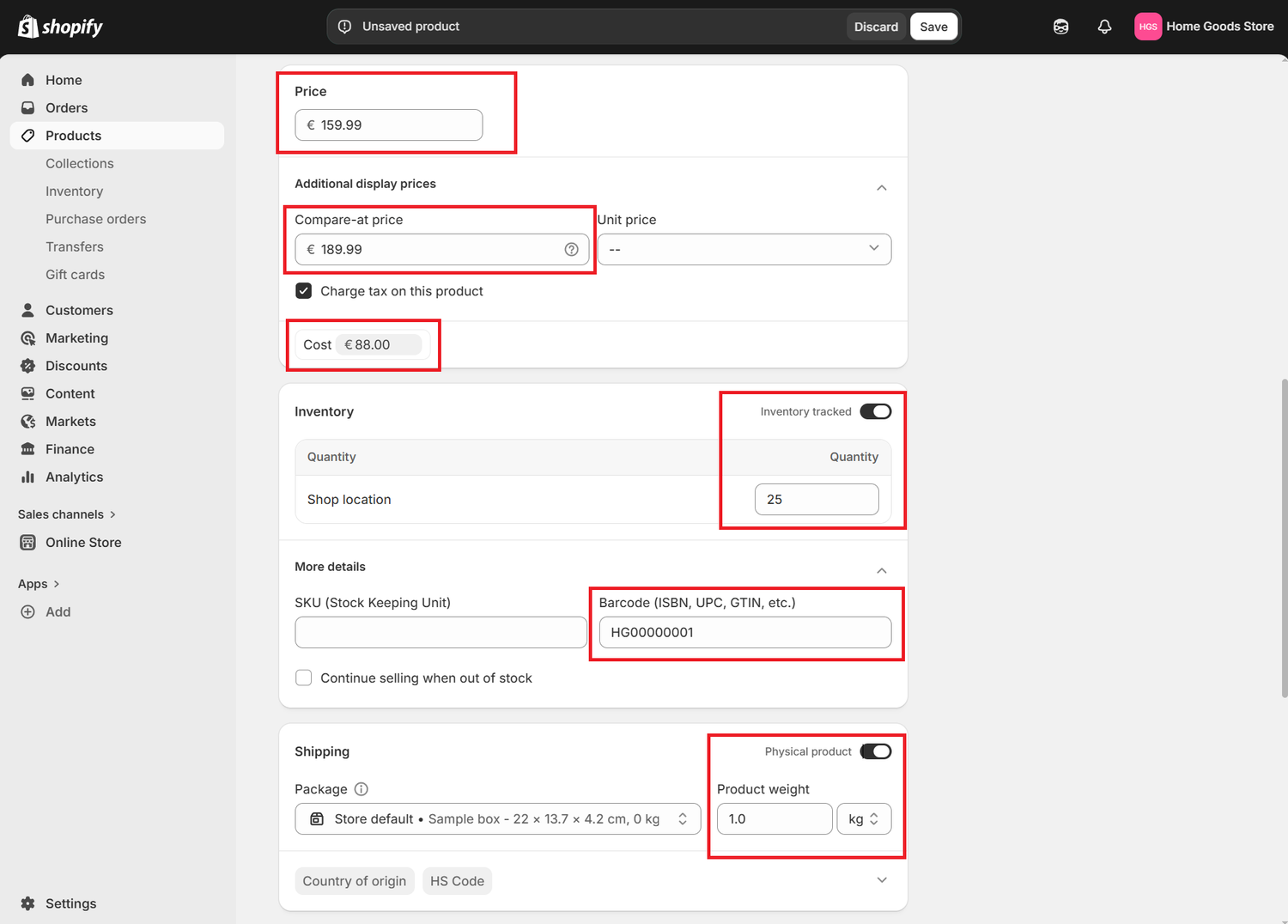Open the Home Goods Store account avatar

[x=1147, y=27]
